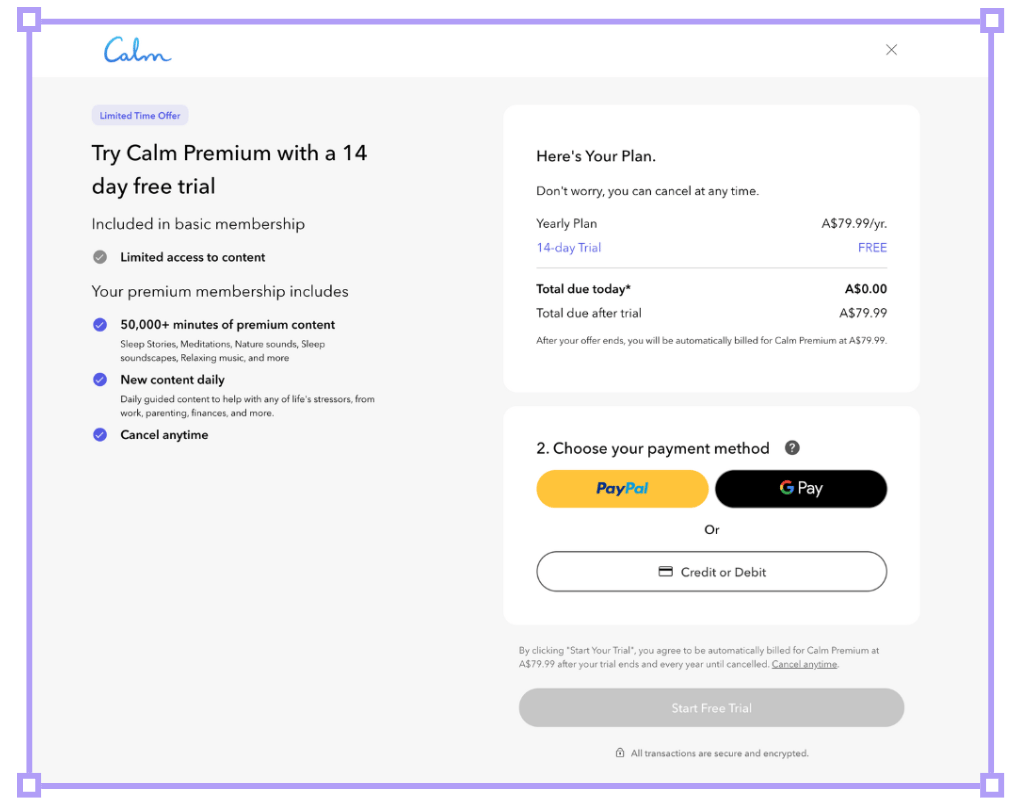Click the Calm logo

pos(137,50)
